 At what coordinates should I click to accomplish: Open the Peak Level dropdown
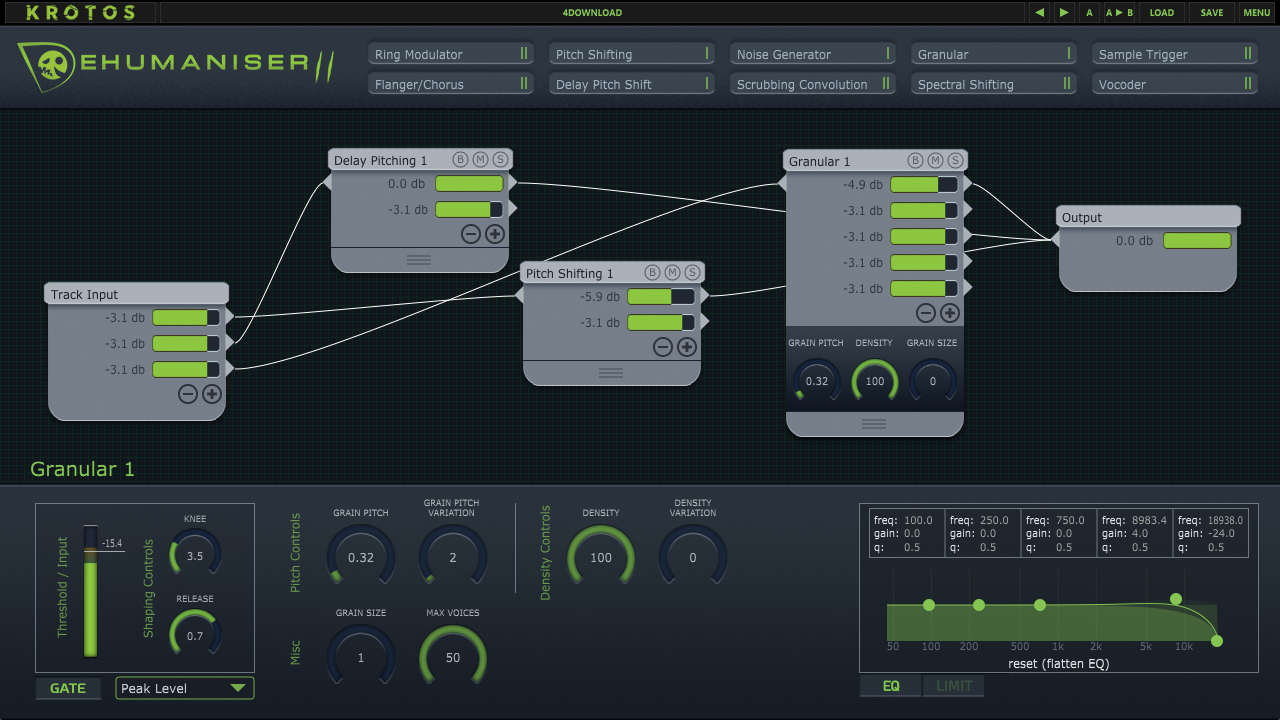coord(185,688)
